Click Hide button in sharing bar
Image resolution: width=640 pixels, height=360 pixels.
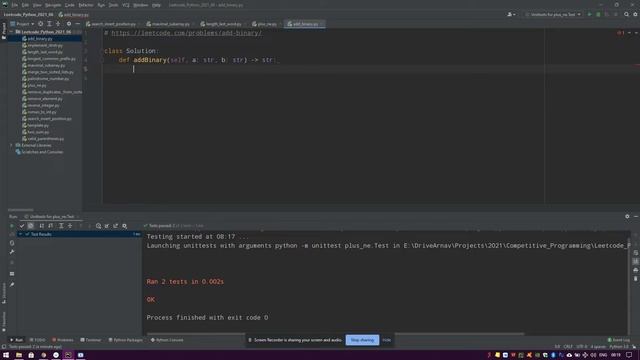(387, 340)
